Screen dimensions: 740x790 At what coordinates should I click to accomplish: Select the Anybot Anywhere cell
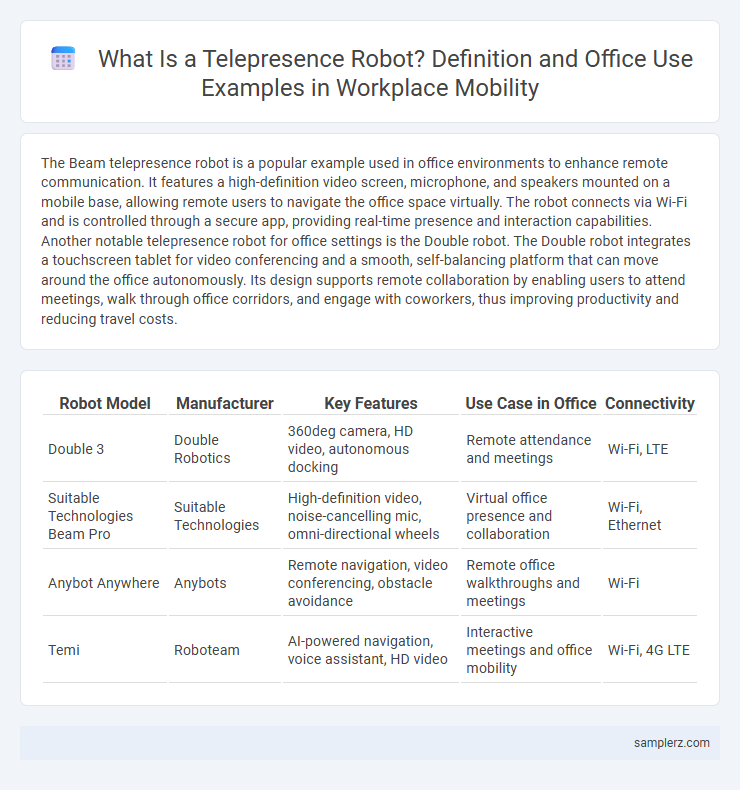click(105, 583)
